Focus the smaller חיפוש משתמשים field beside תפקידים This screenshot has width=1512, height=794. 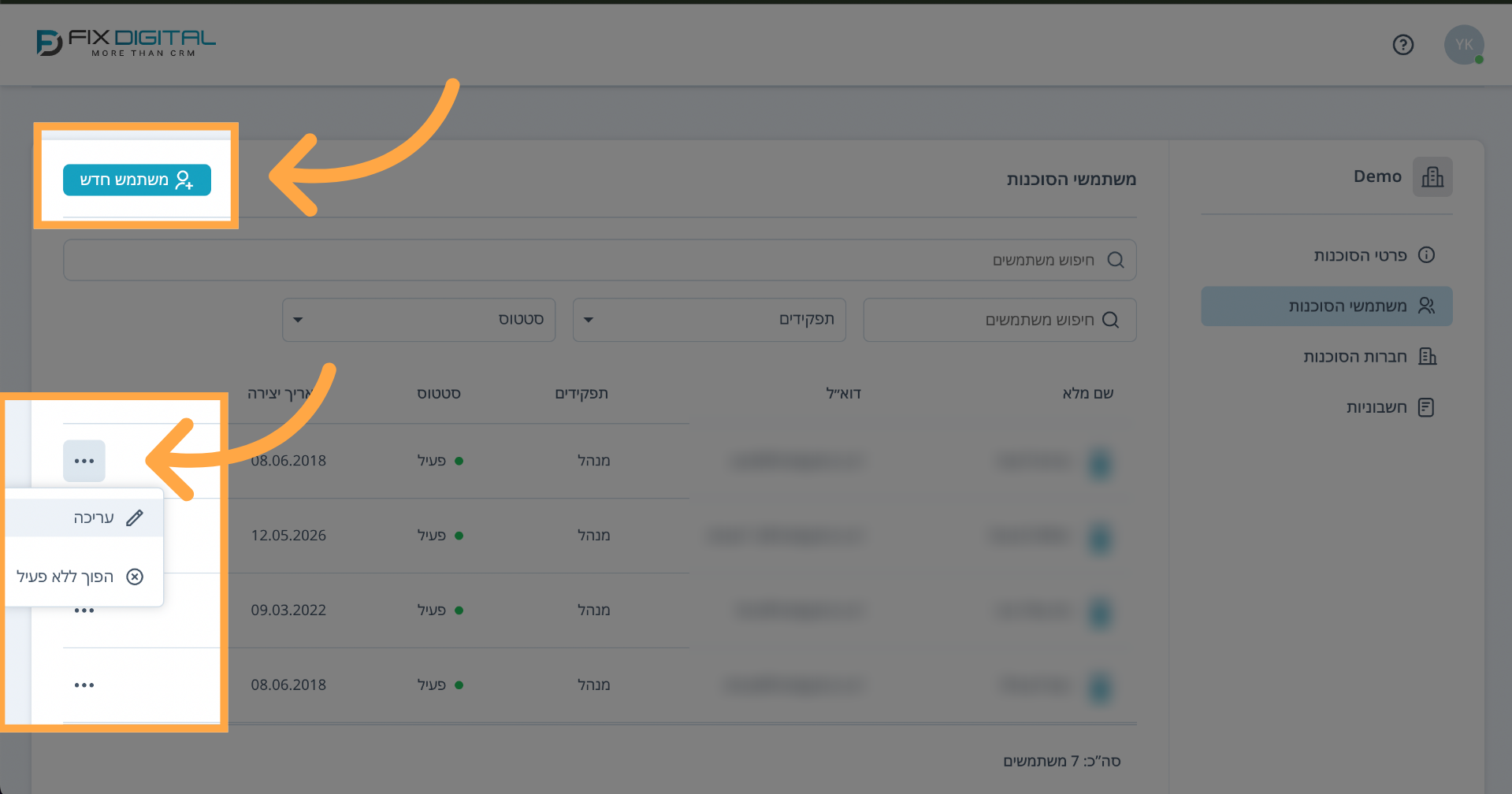click(x=999, y=320)
